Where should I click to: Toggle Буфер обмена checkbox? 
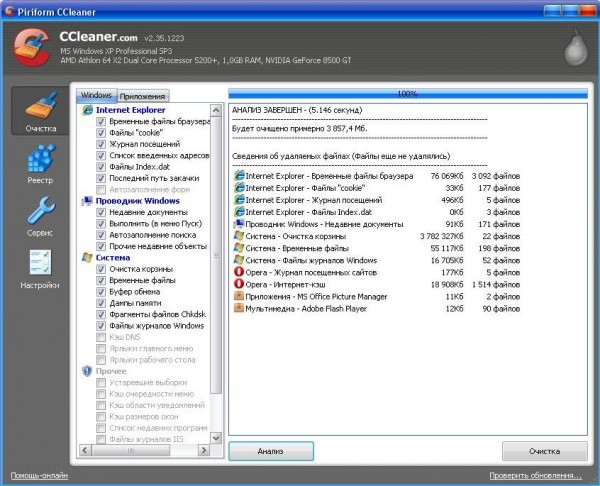(x=101, y=292)
